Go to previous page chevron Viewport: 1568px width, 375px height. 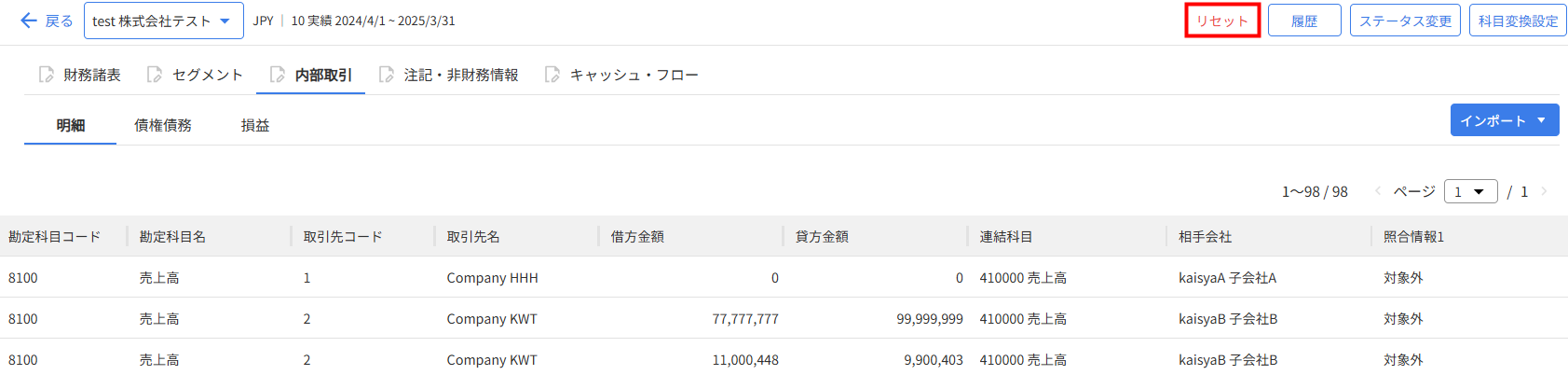pos(1378,191)
